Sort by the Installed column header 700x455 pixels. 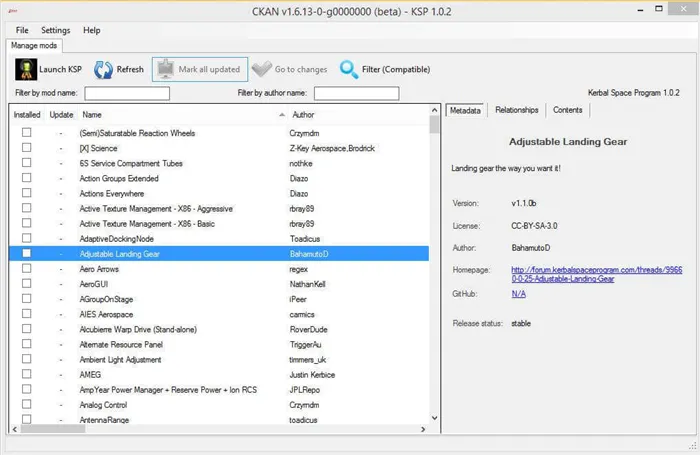(x=27, y=115)
